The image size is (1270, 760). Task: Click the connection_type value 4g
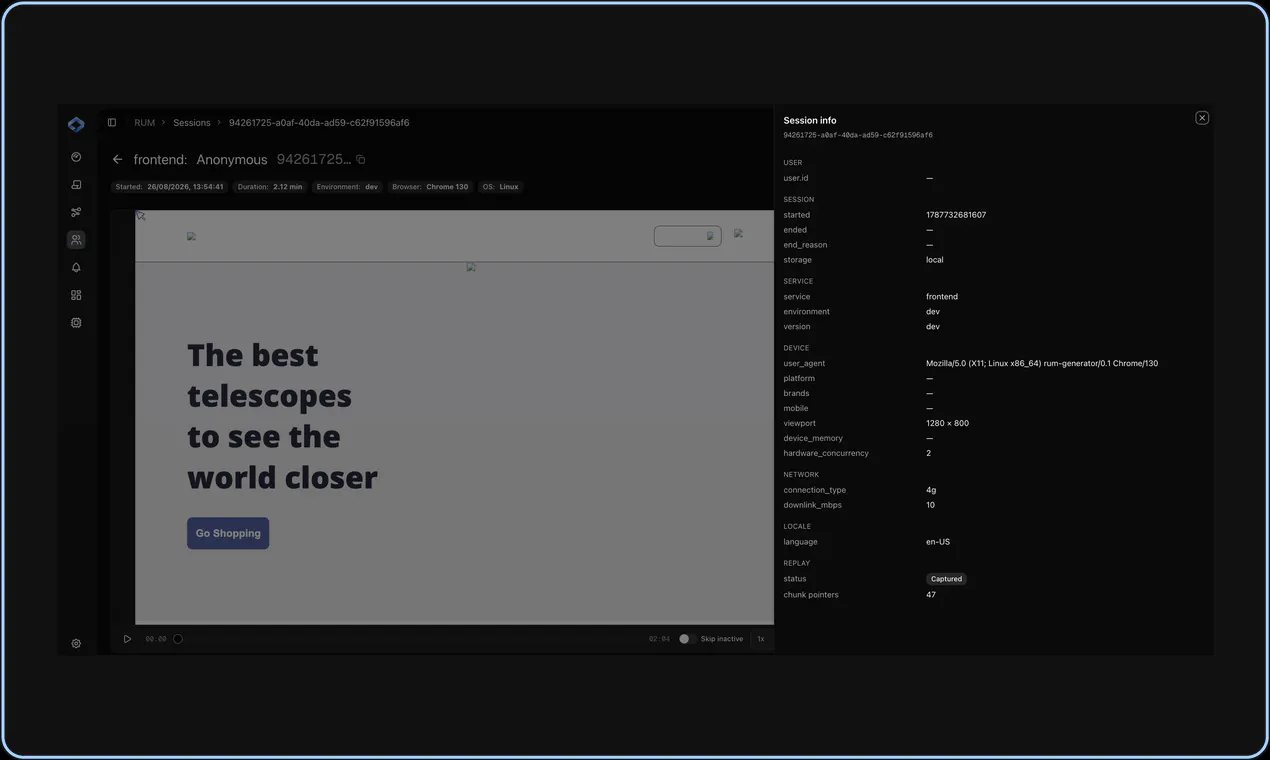click(931, 491)
